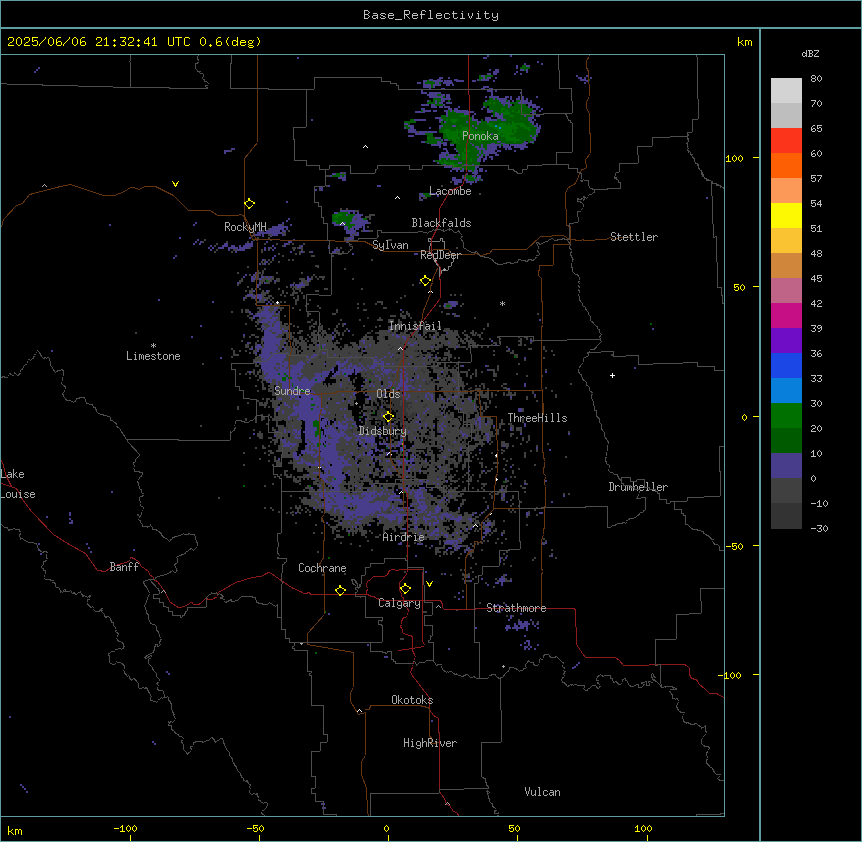The image size is (862, 842).
Task: Click the Limestone label
Action: pyautogui.click(x=153, y=356)
